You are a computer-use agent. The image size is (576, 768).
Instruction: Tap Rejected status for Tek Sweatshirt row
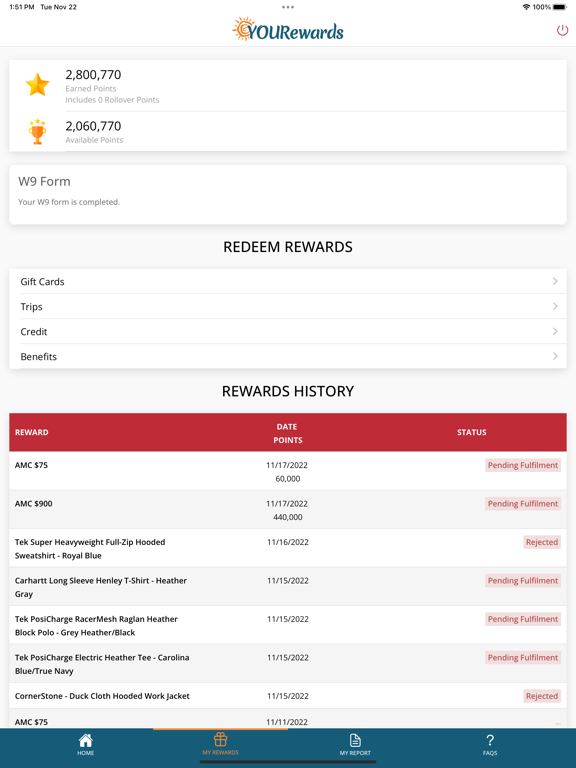[x=542, y=542]
